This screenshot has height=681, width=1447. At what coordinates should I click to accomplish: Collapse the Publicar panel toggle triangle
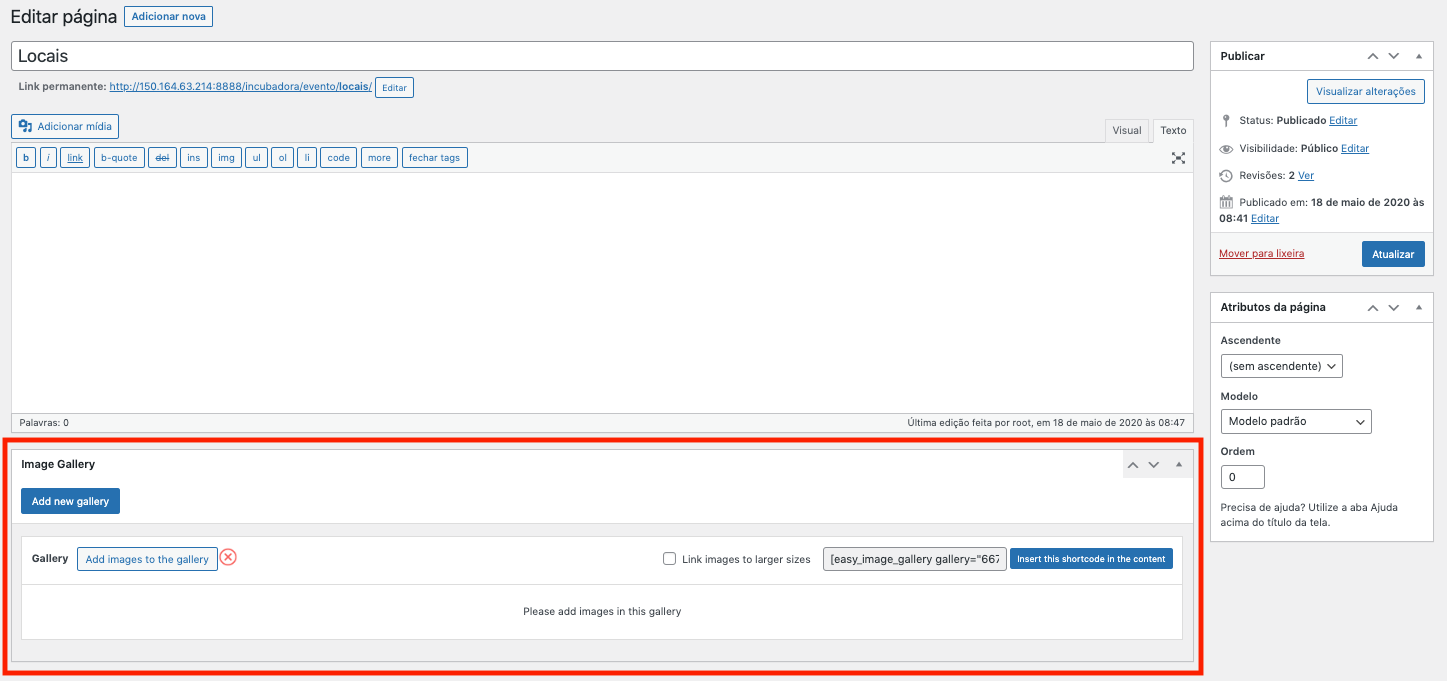[x=1418, y=56]
